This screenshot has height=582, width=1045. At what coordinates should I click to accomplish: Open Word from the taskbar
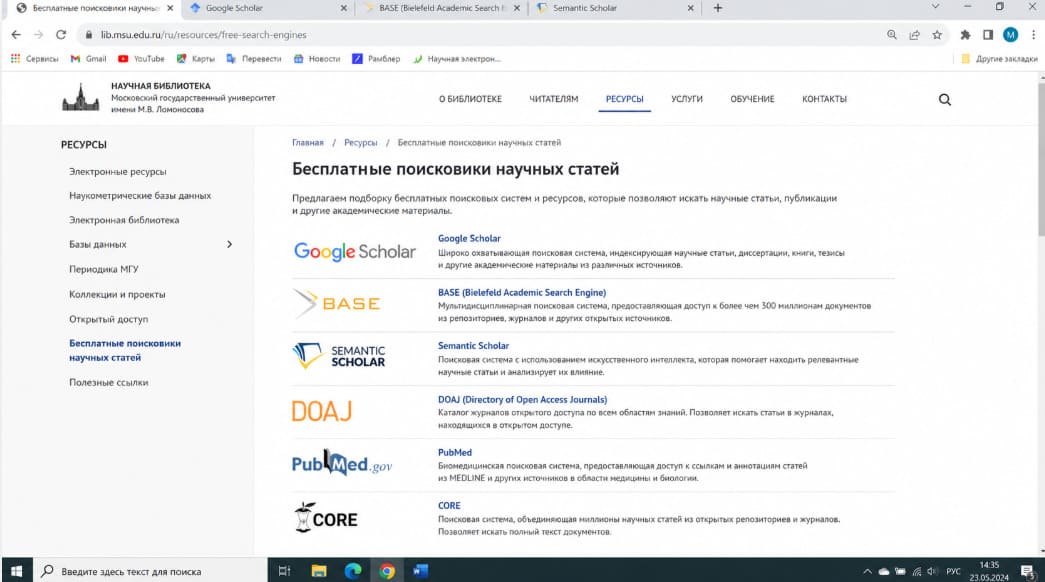[x=421, y=571]
